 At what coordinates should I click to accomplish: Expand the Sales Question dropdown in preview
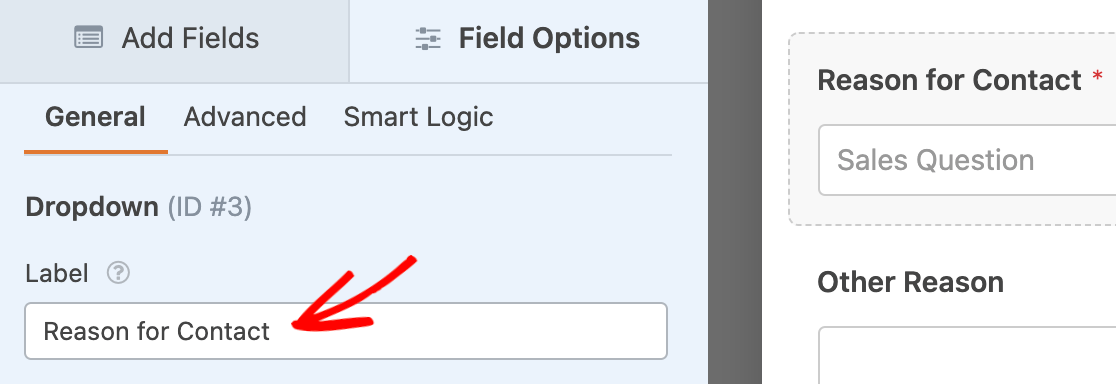[967, 160]
